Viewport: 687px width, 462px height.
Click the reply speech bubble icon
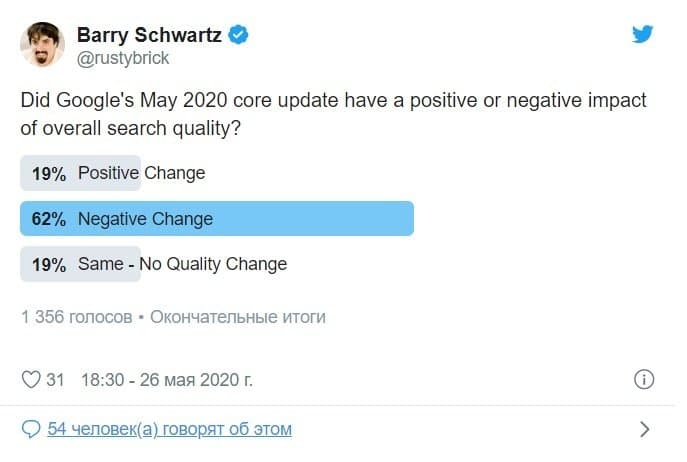[x=31, y=429]
